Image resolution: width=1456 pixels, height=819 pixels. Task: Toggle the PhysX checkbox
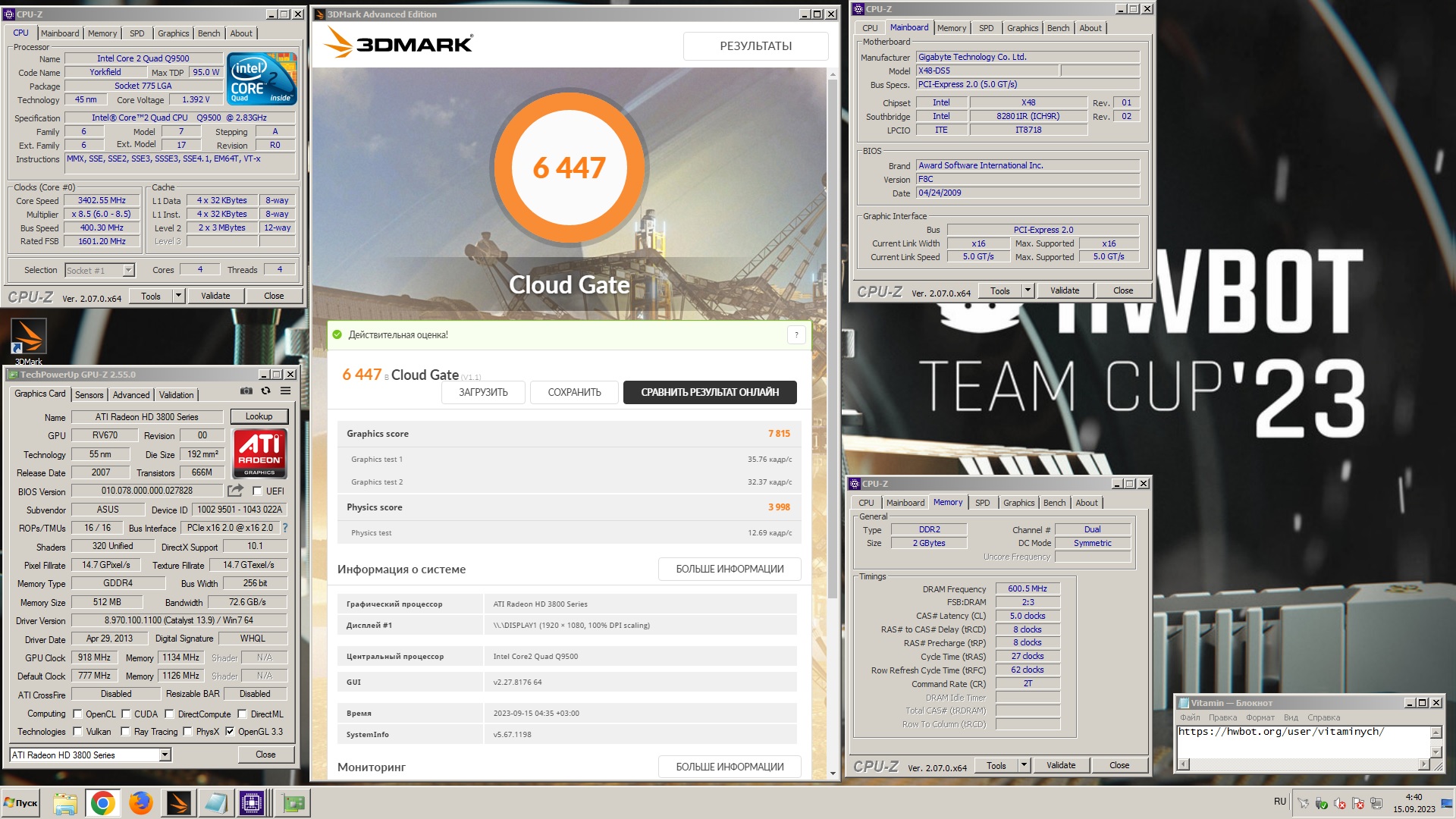coord(187,732)
